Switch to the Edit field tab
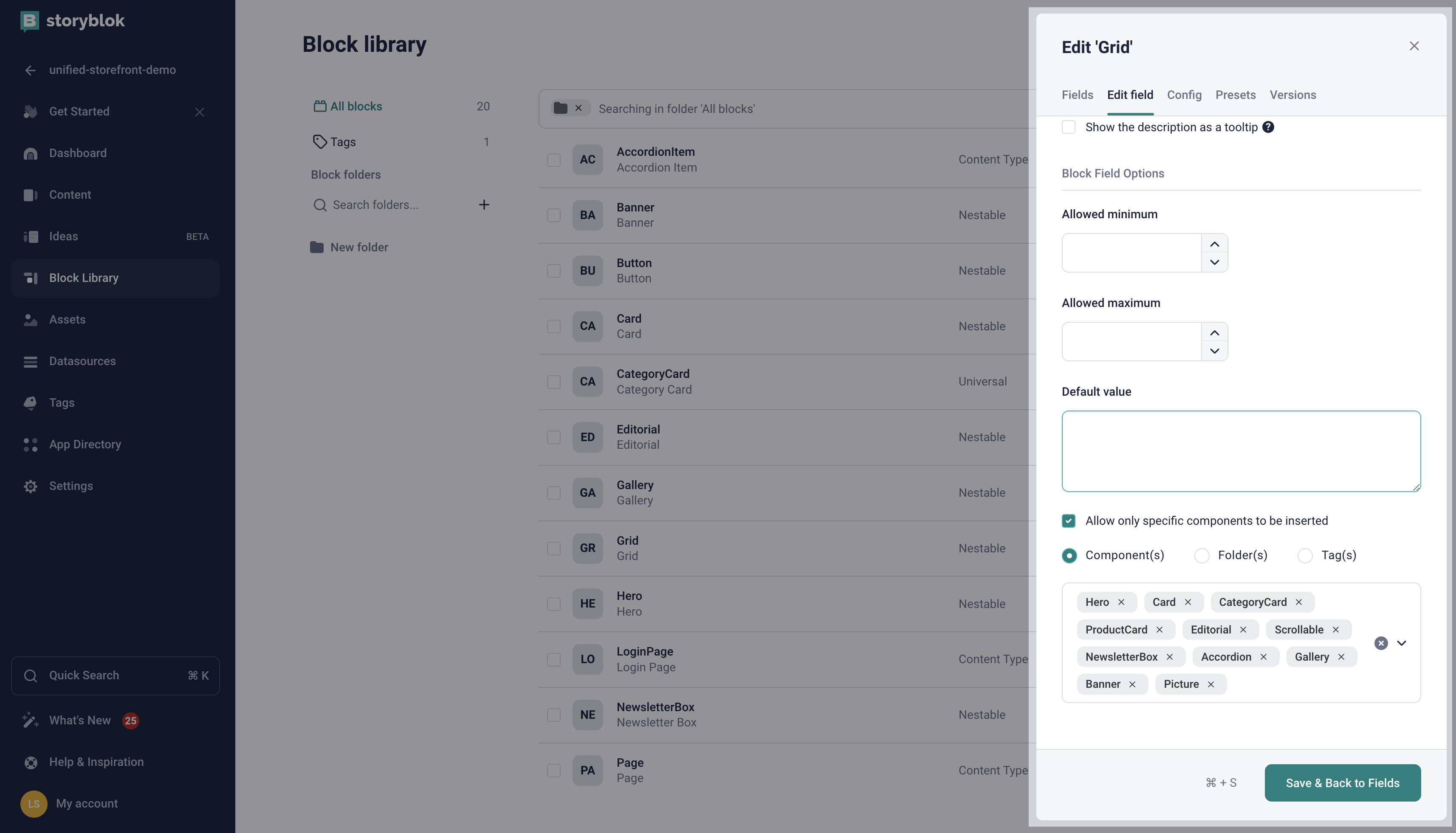This screenshot has height=833, width=1456. (1130, 95)
